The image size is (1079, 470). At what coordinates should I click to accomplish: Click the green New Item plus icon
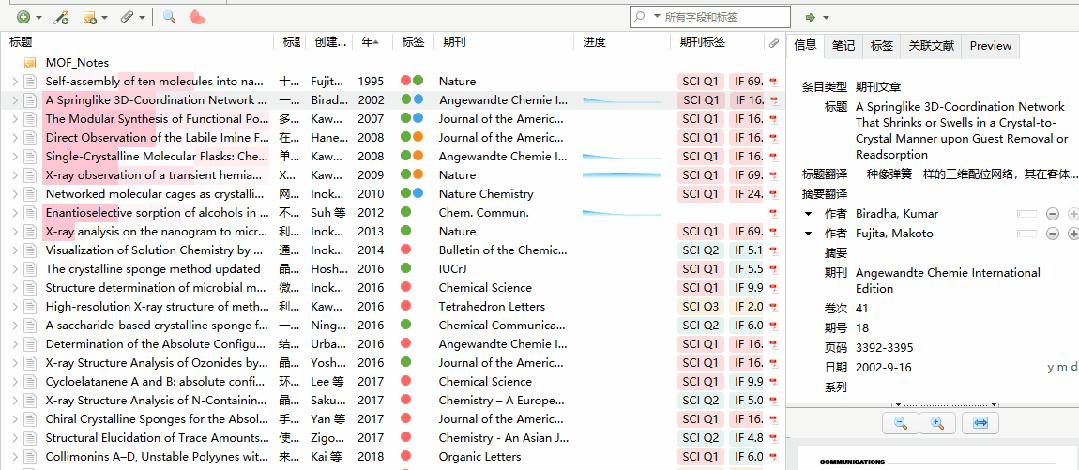click(x=23, y=17)
